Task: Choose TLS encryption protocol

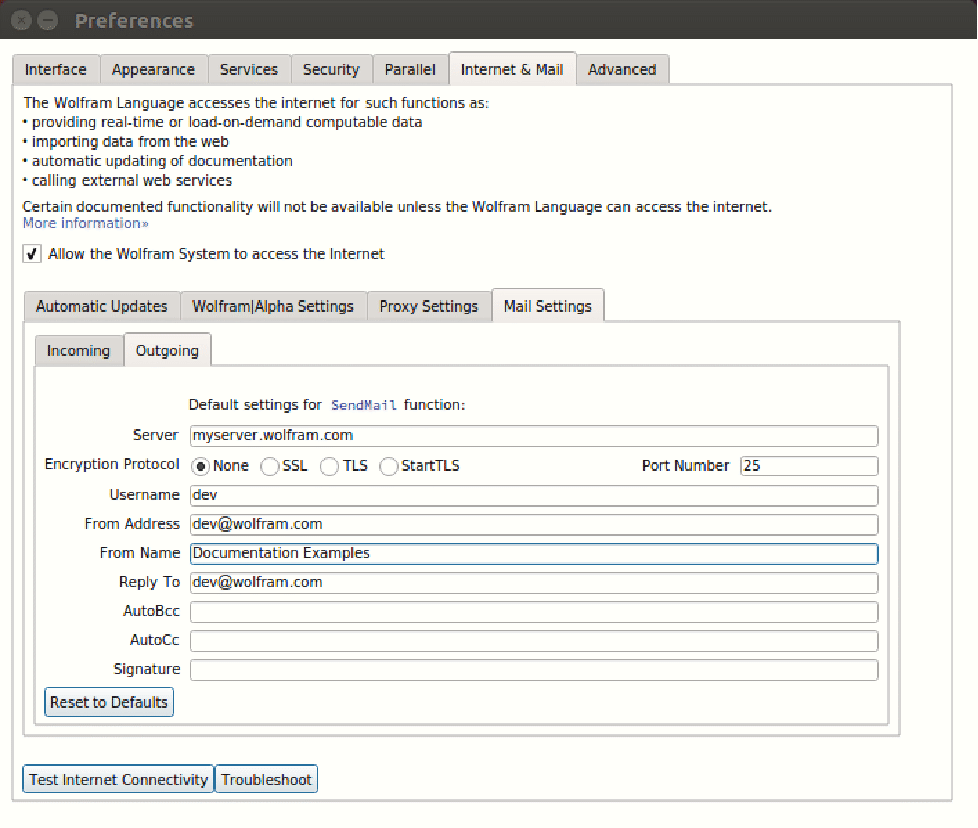Action: pos(329,466)
